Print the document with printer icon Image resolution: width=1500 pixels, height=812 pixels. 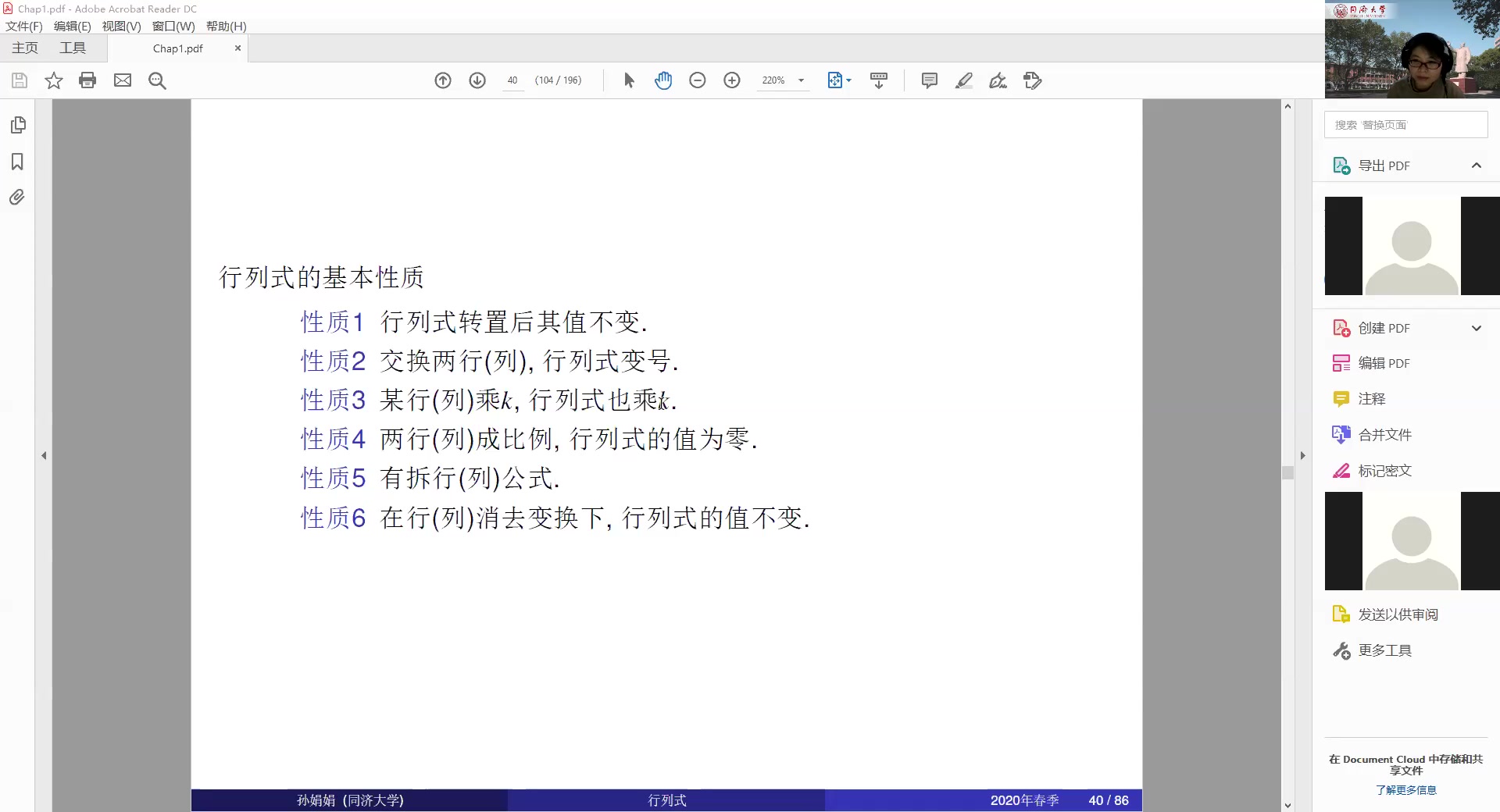(x=87, y=80)
